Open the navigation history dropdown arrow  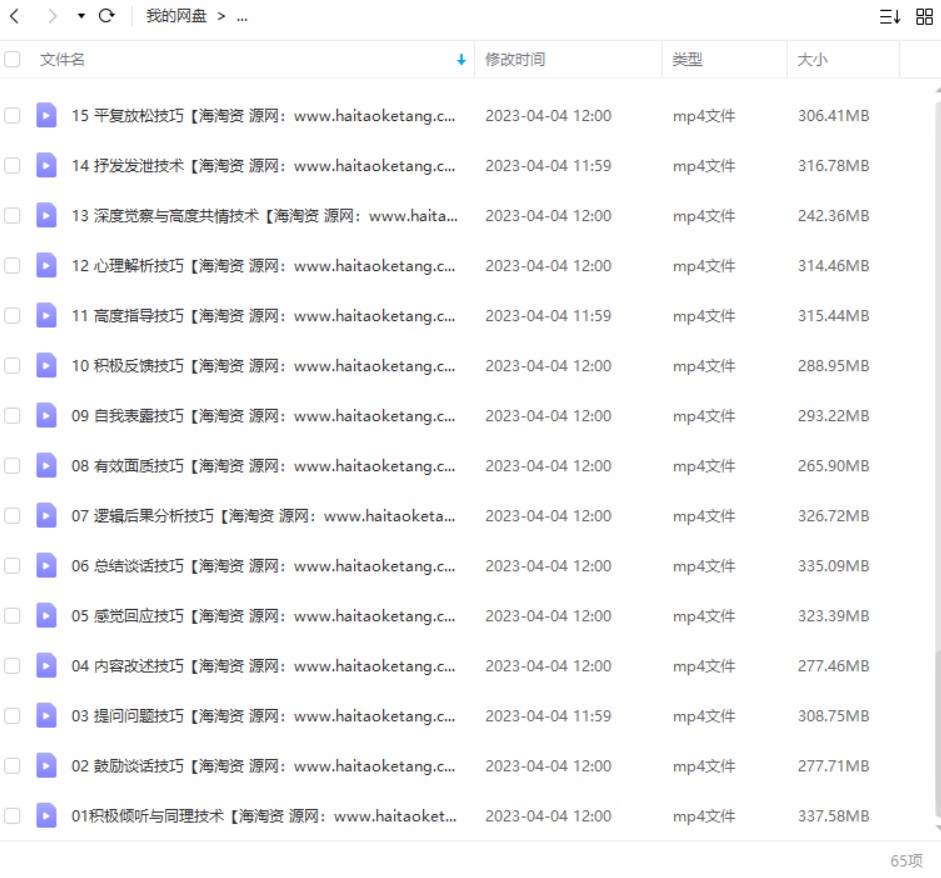pyautogui.click(x=81, y=16)
